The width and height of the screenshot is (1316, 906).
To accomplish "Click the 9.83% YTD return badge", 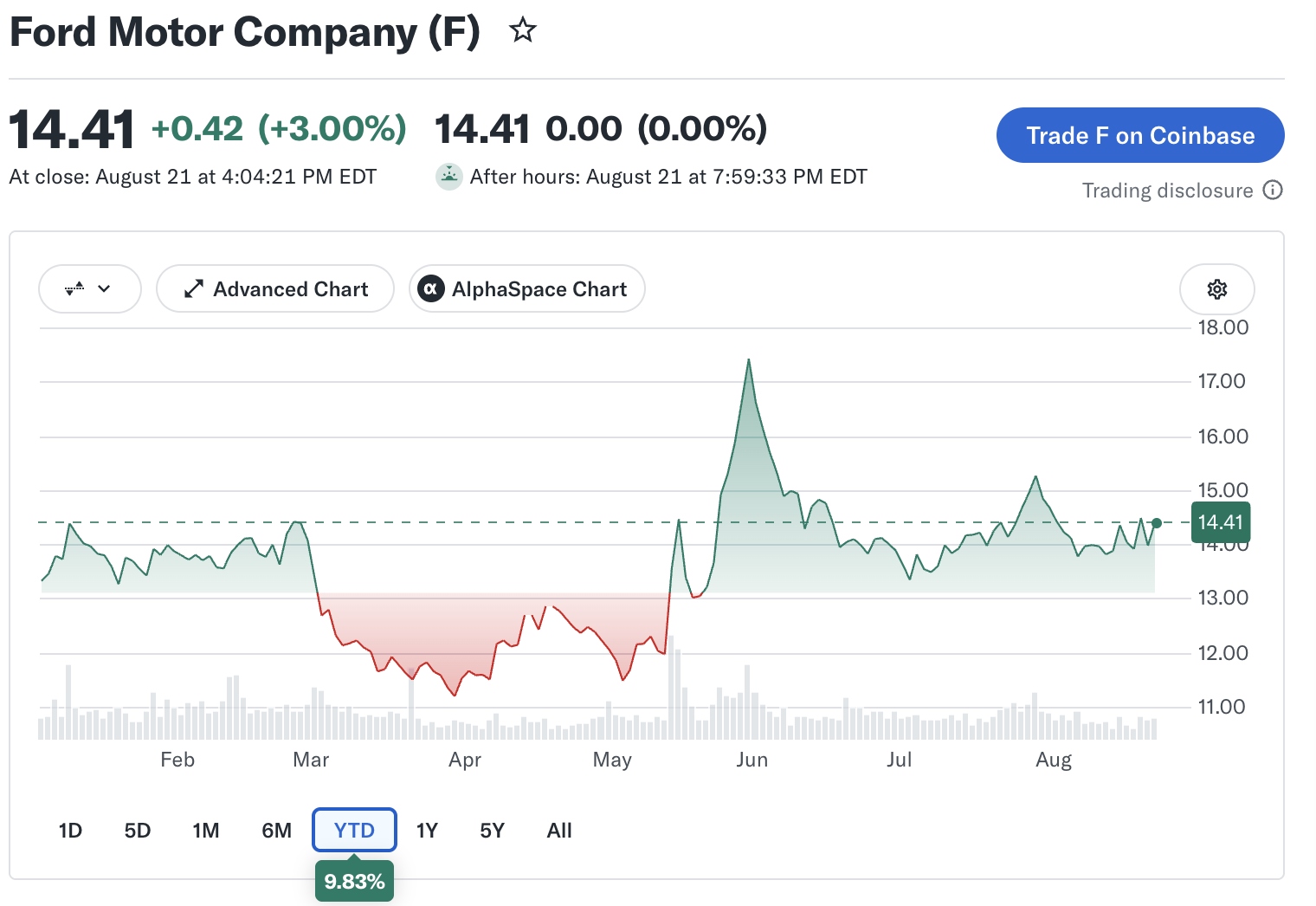I will (354, 882).
